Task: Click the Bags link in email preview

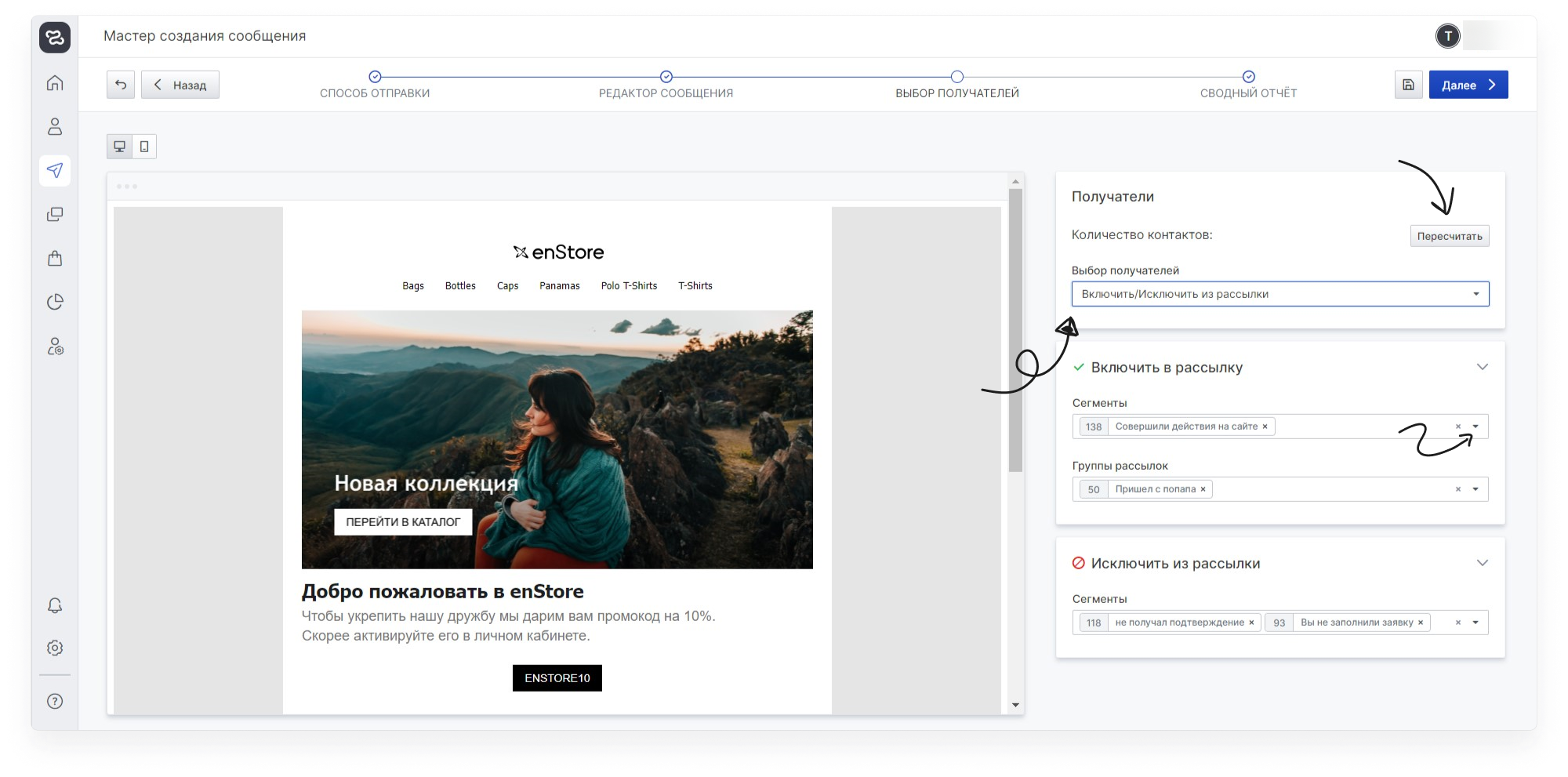Action: 413,286
